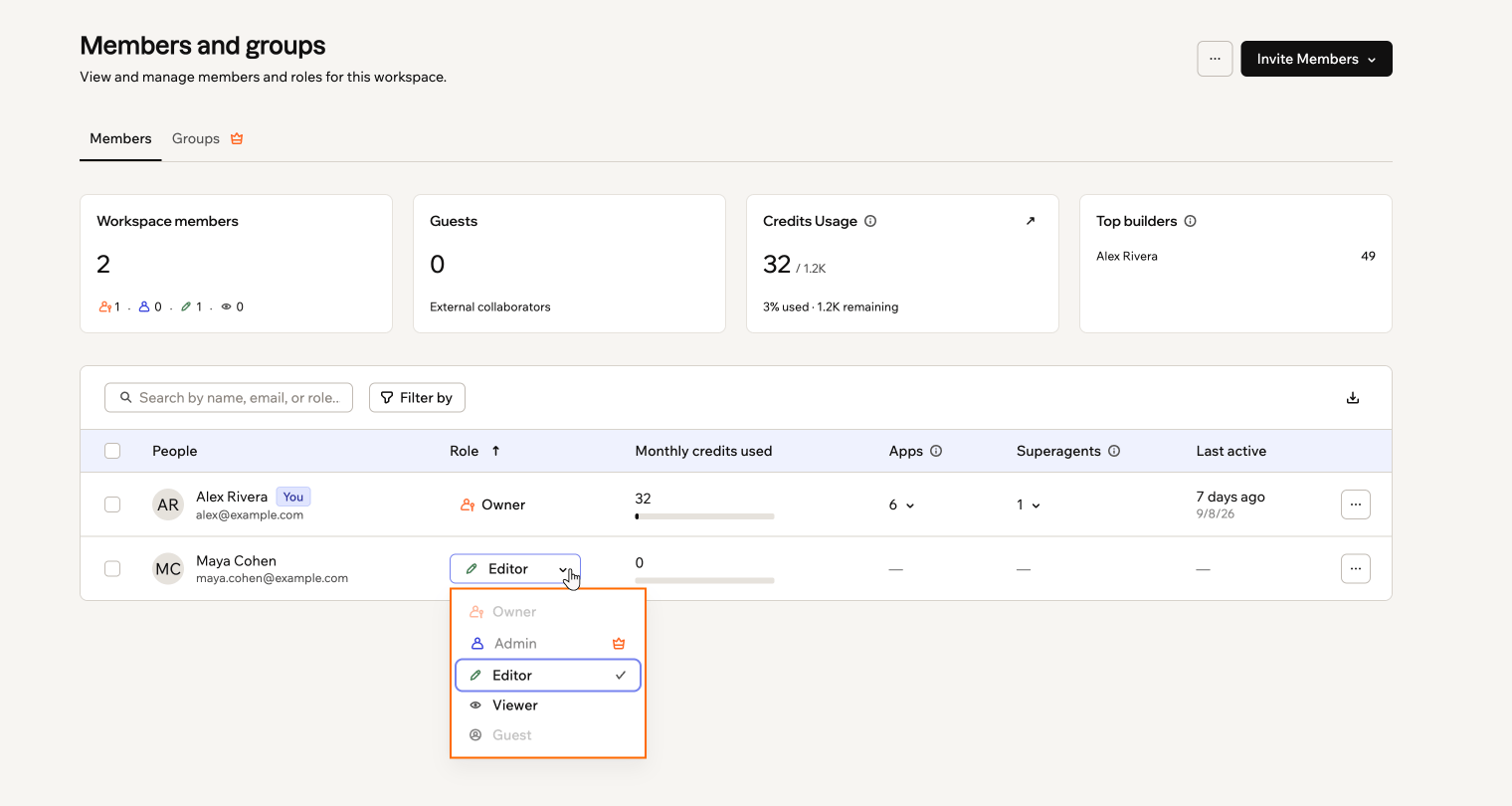This screenshot has width=1512, height=806.
Task: Click the search by name, email, or role field
Action: click(229, 398)
